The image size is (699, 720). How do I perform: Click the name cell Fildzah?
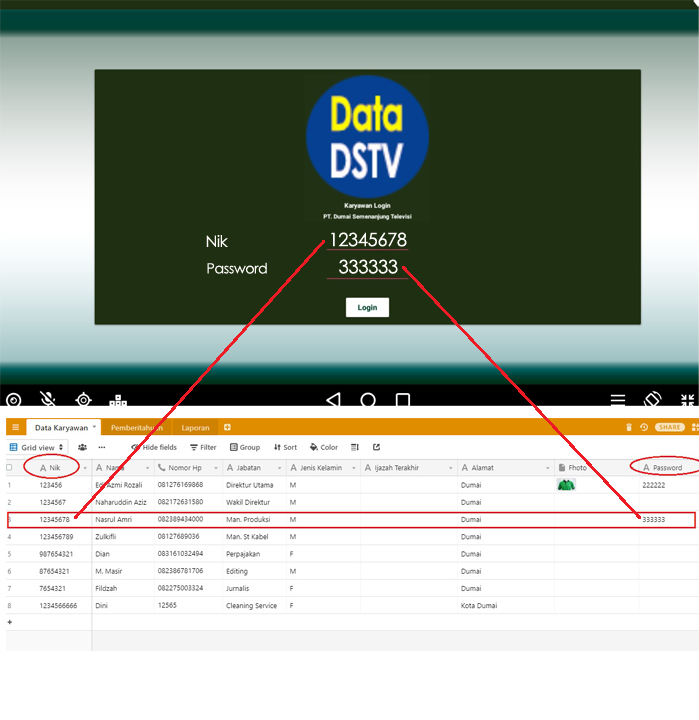[123, 588]
